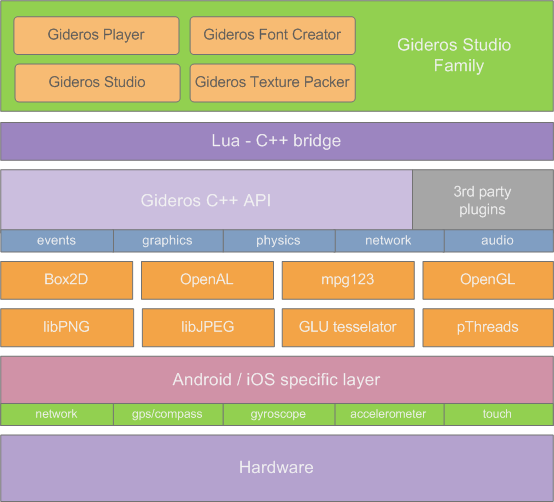554x502 pixels.
Task: Select the gyroscope cell
Action: click(x=279, y=414)
